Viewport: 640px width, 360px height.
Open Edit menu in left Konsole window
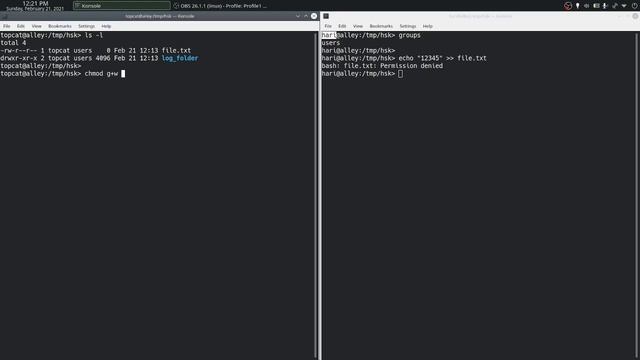[21, 26]
